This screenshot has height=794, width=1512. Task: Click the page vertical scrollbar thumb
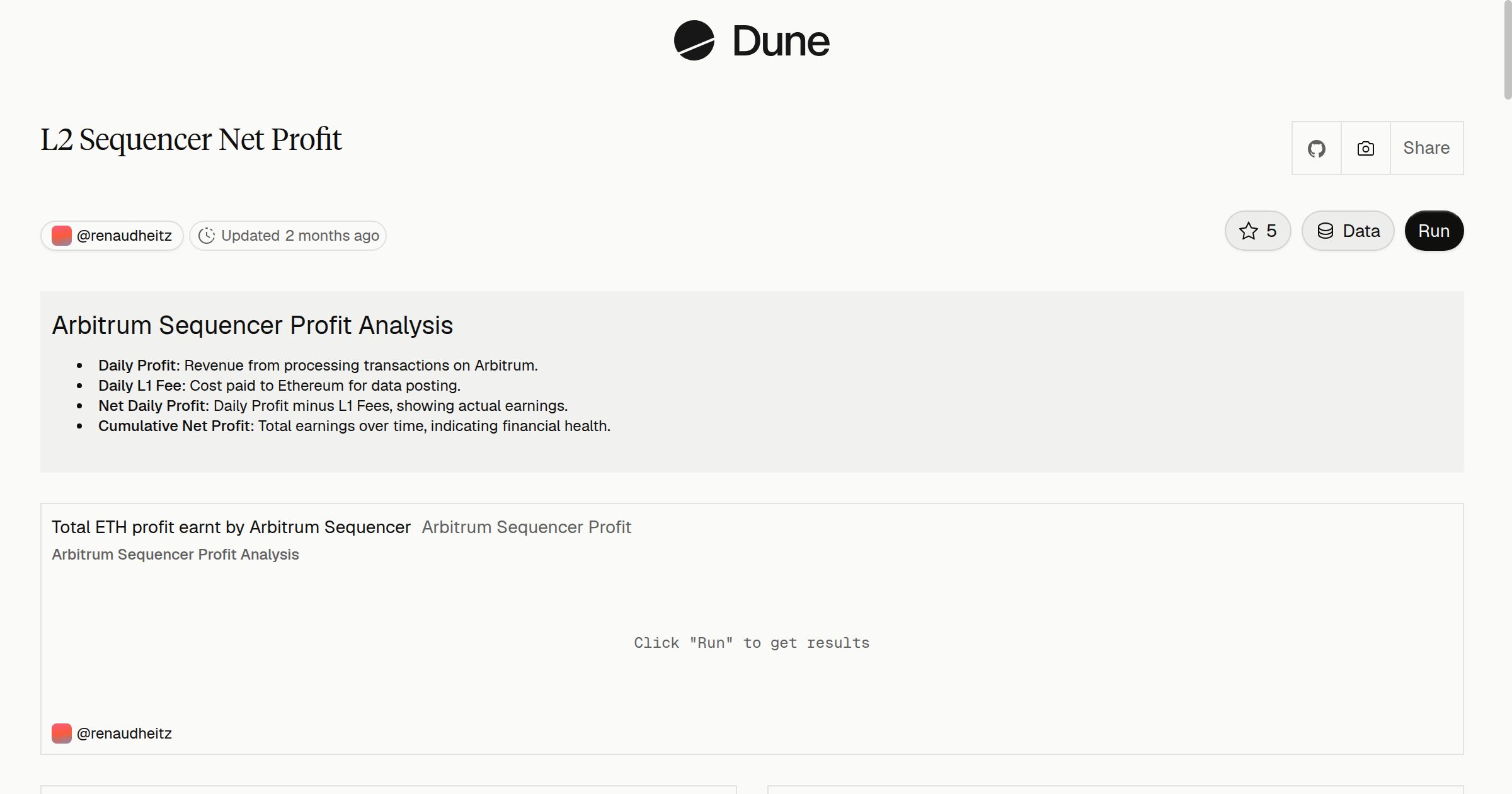click(x=1507, y=50)
